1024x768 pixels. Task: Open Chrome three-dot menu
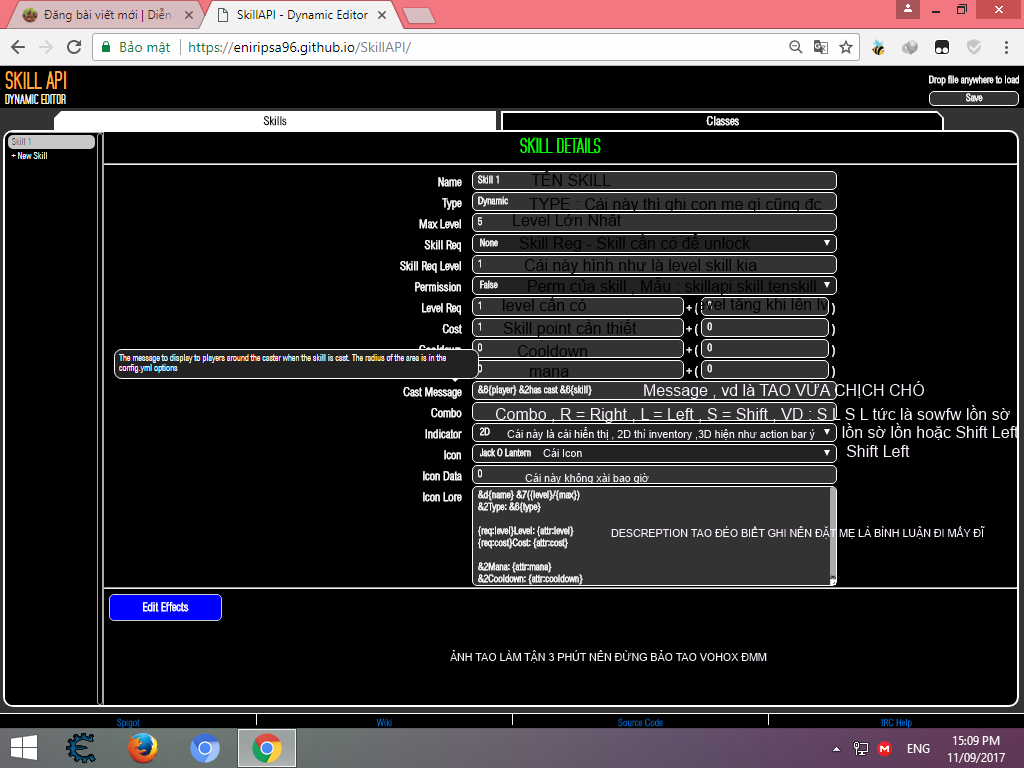click(1006, 47)
